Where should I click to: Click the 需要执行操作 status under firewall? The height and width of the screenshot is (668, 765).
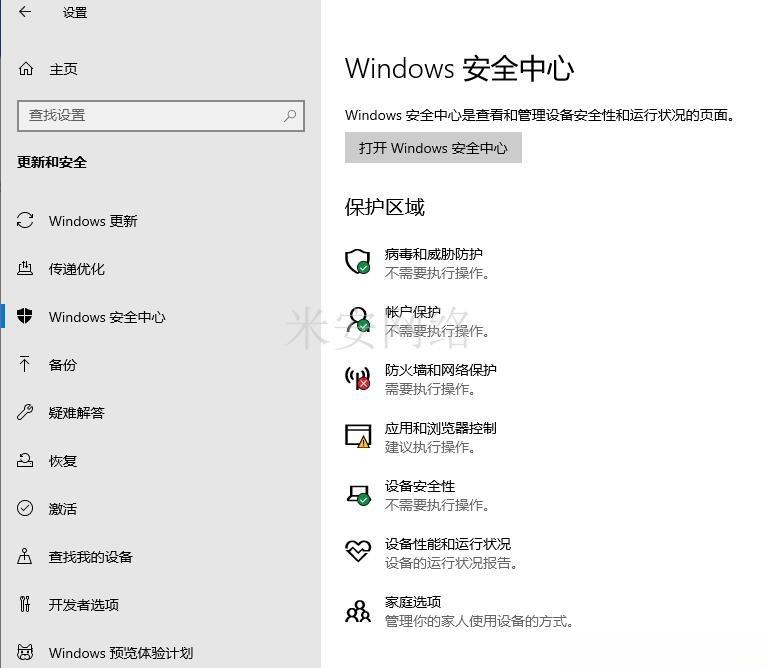pyautogui.click(x=429, y=389)
